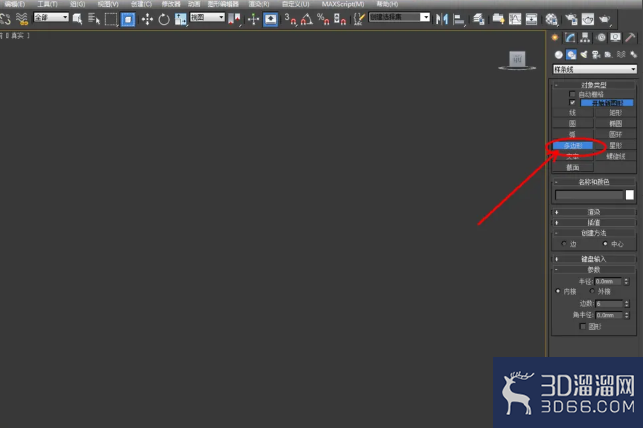Select the Select Object tool icon
643x428 pixels.
[77, 19]
